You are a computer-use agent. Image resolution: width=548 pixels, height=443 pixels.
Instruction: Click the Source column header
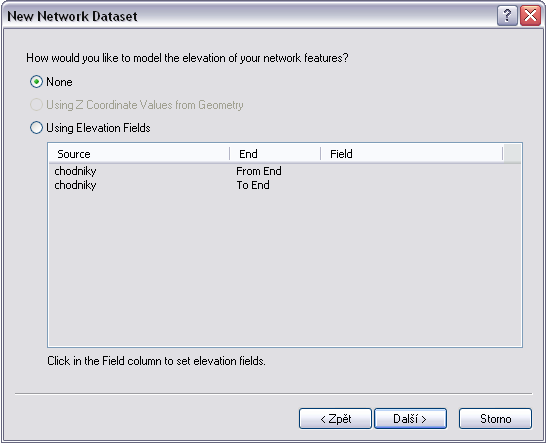click(139, 154)
